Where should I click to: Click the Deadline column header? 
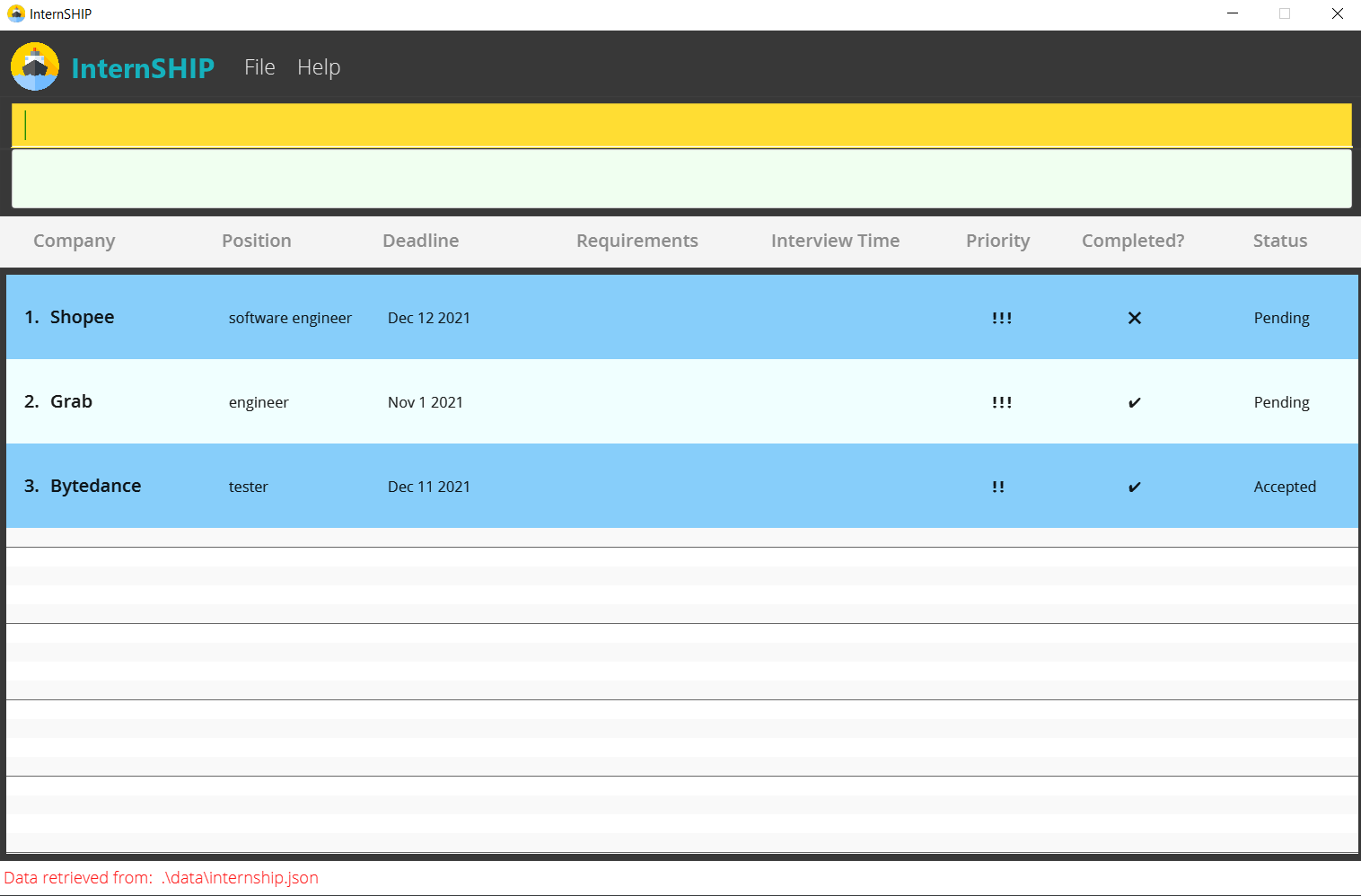click(420, 241)
